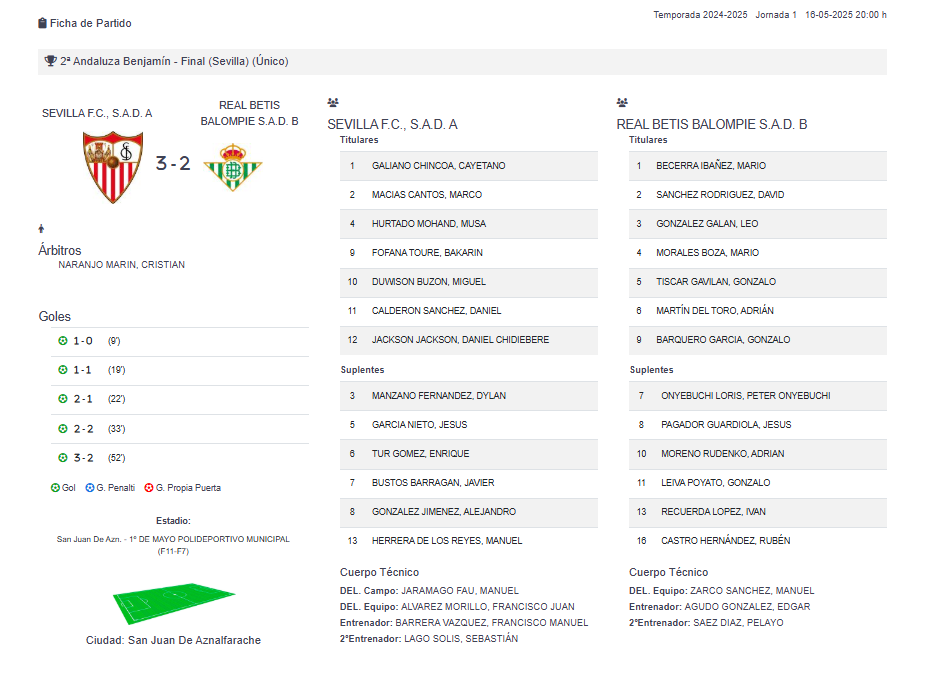Click the 3-2 final score
This screenshot has height=675, width=939.
173,163
